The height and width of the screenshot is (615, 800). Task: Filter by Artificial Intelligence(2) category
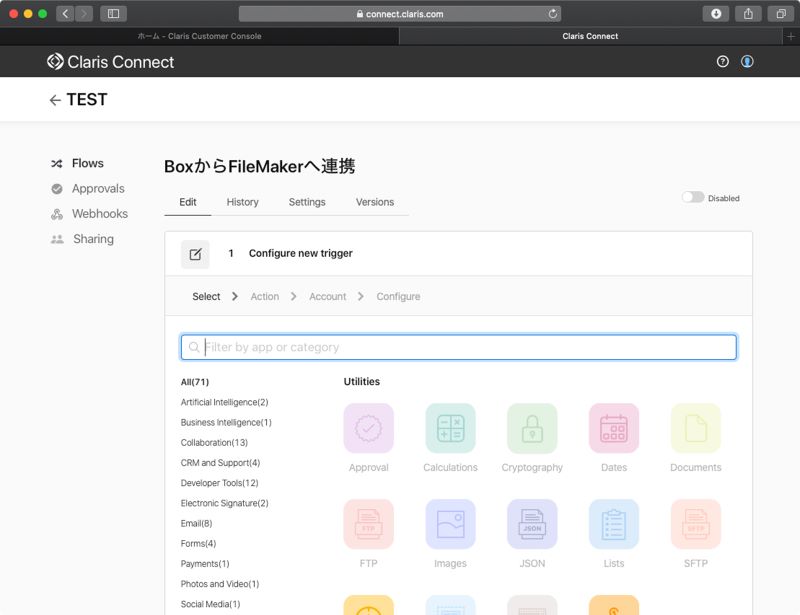click(x=224, y=402)
